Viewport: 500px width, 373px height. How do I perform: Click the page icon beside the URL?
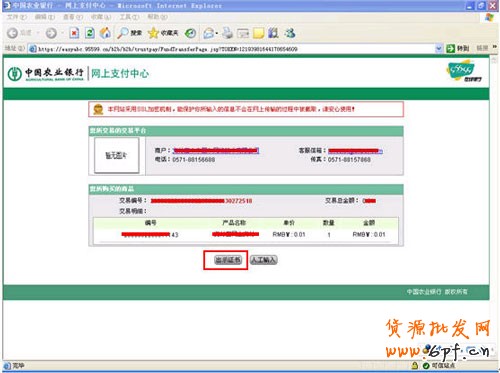(x=32, y=49)
